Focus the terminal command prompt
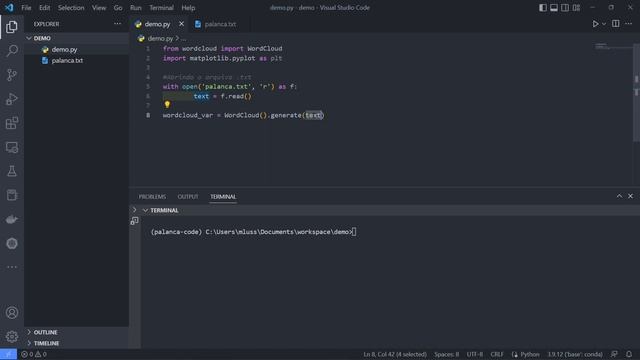Image resolution: width=640 pixels, height=360 pixels. tap(253, 232)
